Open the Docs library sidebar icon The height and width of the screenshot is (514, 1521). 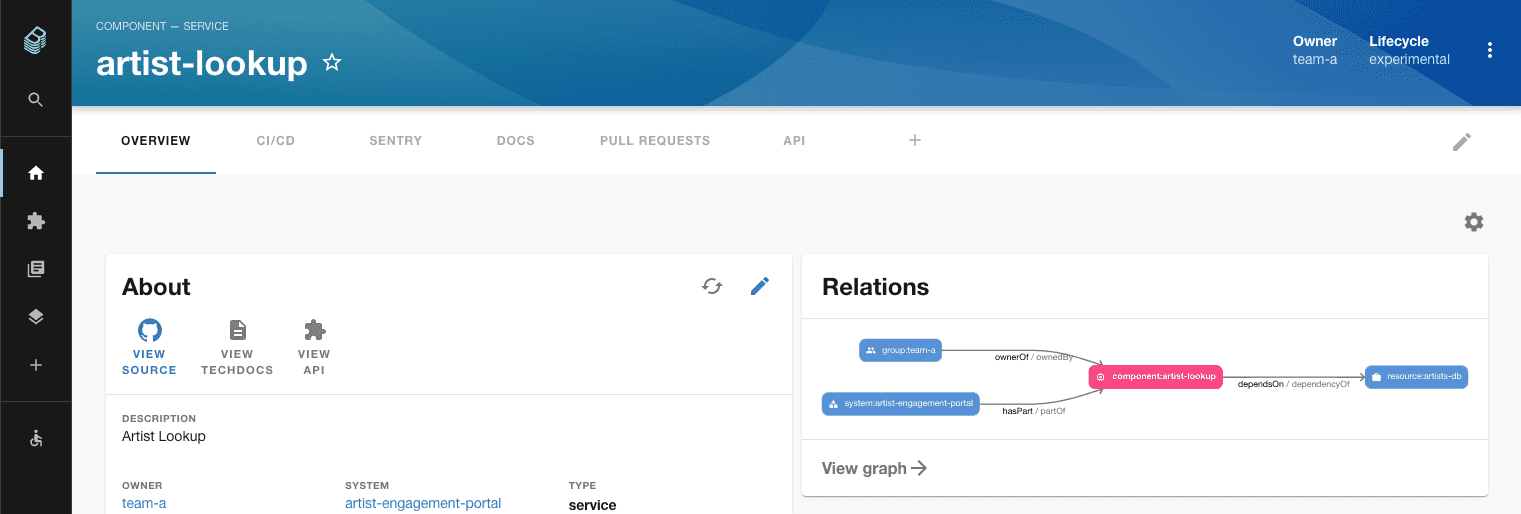[x=36, y=269]
